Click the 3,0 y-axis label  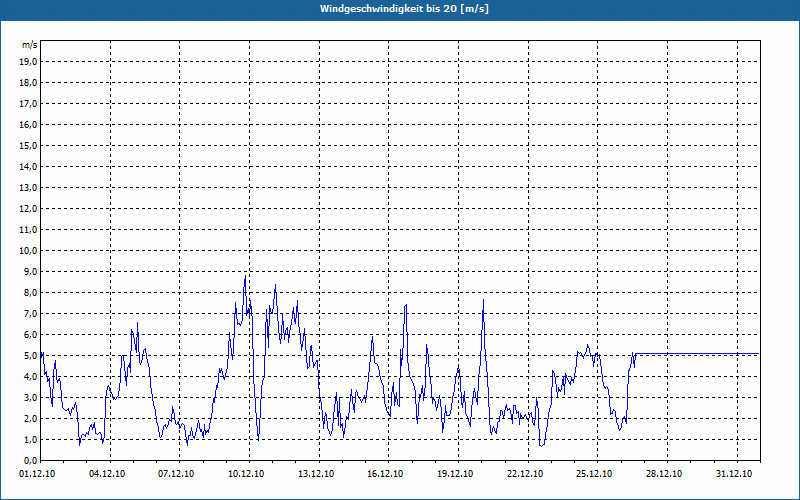pos(31,397)
